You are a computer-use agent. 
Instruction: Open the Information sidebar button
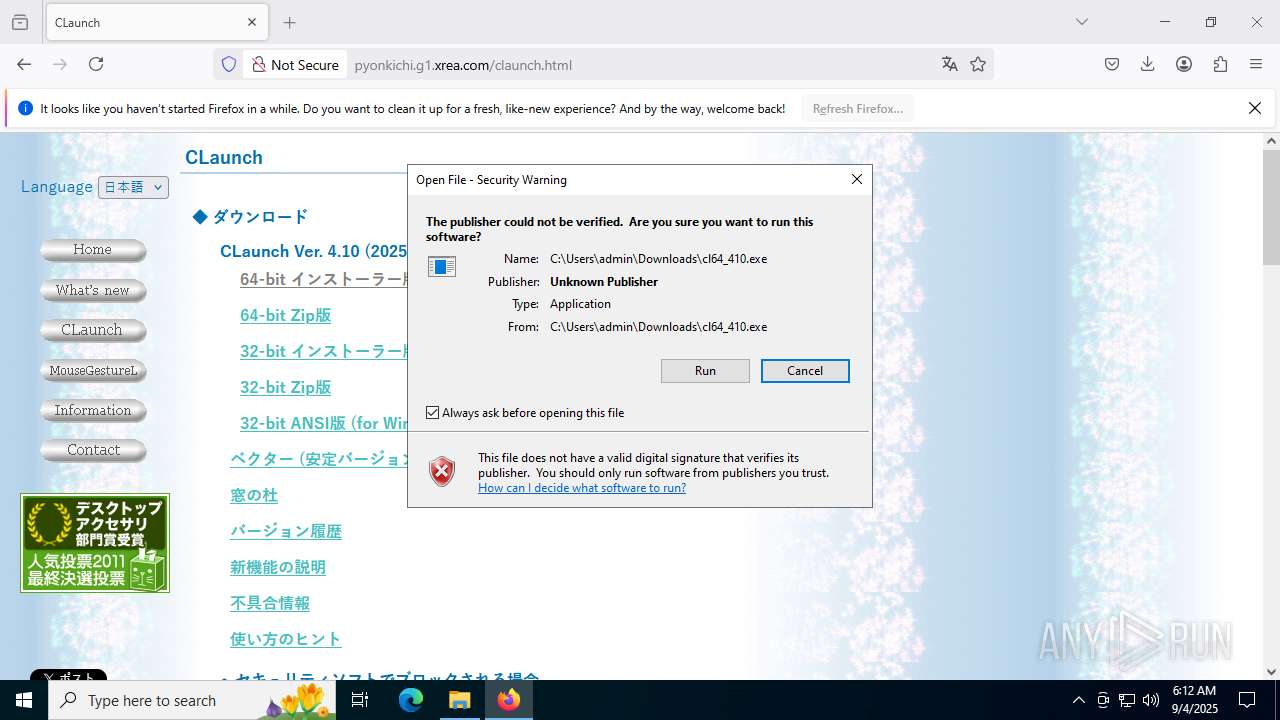coord(93,411)
